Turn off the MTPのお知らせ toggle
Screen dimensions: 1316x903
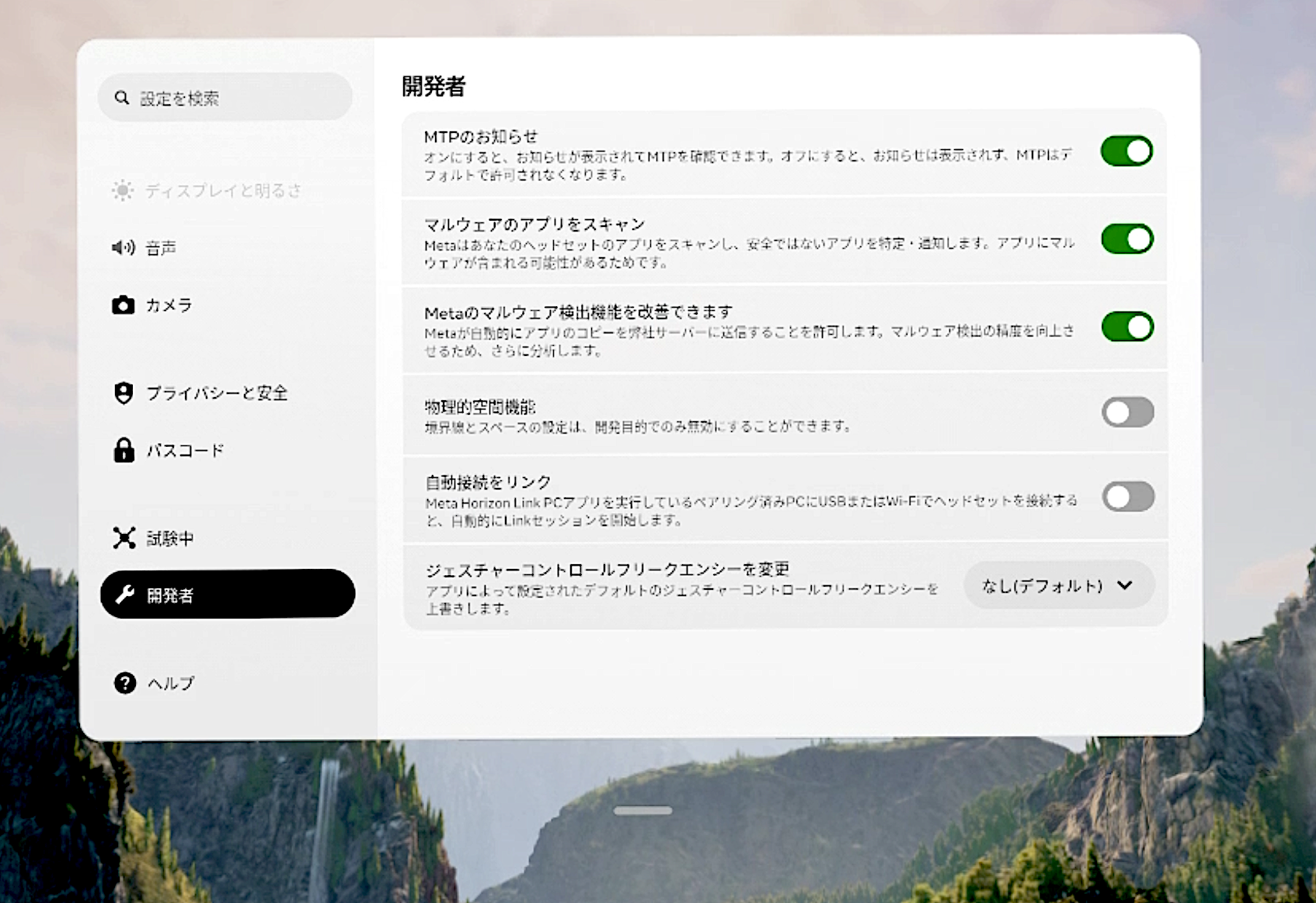(1126, 151)
